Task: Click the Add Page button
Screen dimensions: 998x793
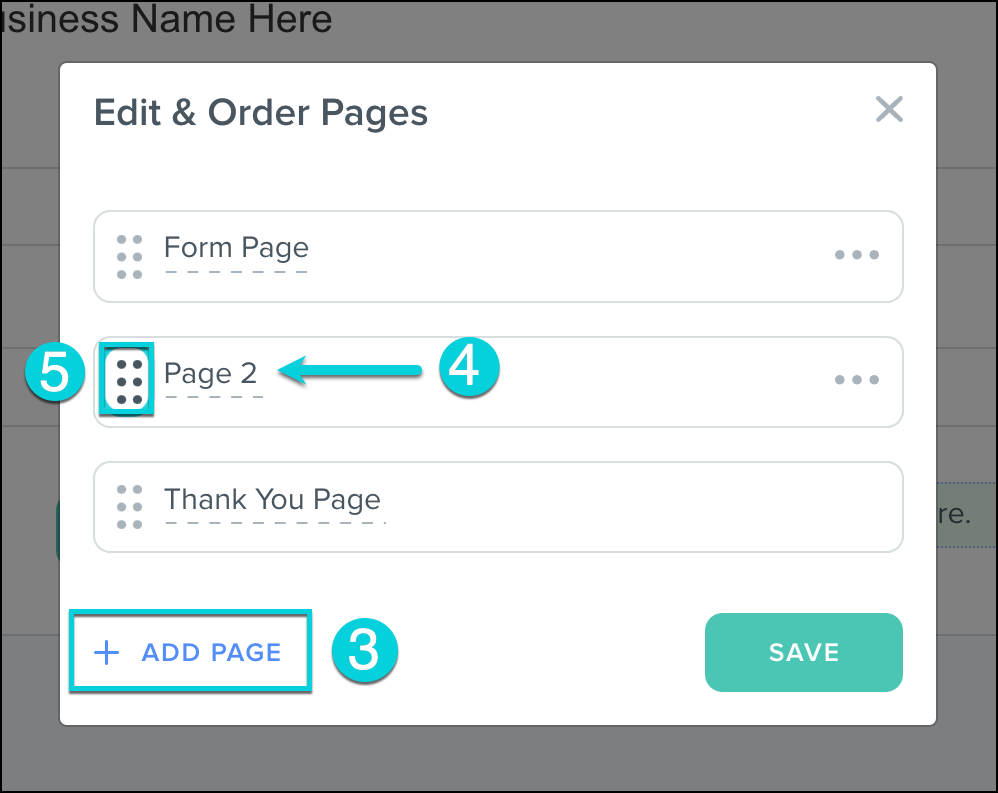Action: [190, 653]
